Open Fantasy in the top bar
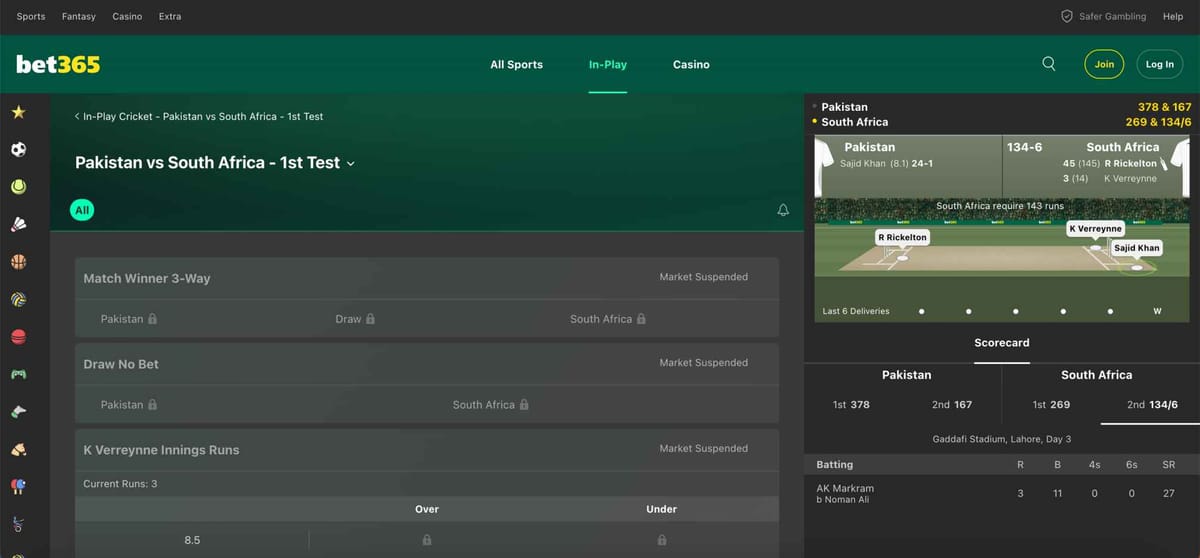The height and width of the screenshot is (558, 1200). (x=79, y=16)
